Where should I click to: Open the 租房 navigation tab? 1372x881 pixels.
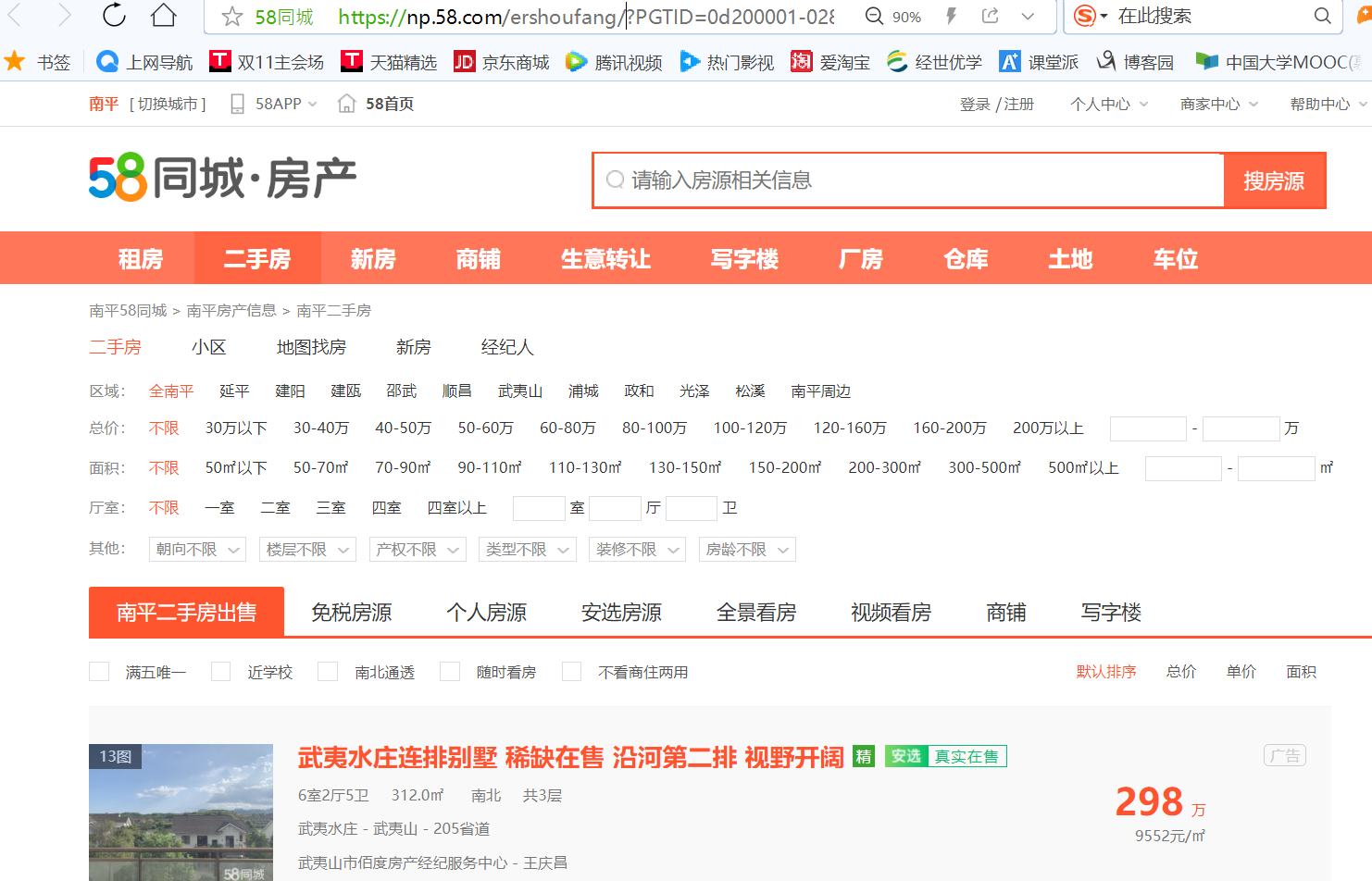pyautogui.click(x=141, y=258)
